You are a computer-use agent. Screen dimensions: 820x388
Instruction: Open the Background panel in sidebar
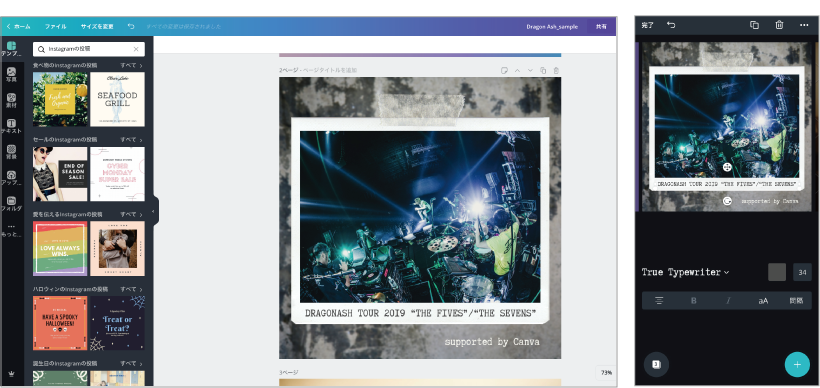tap(11, 152)
